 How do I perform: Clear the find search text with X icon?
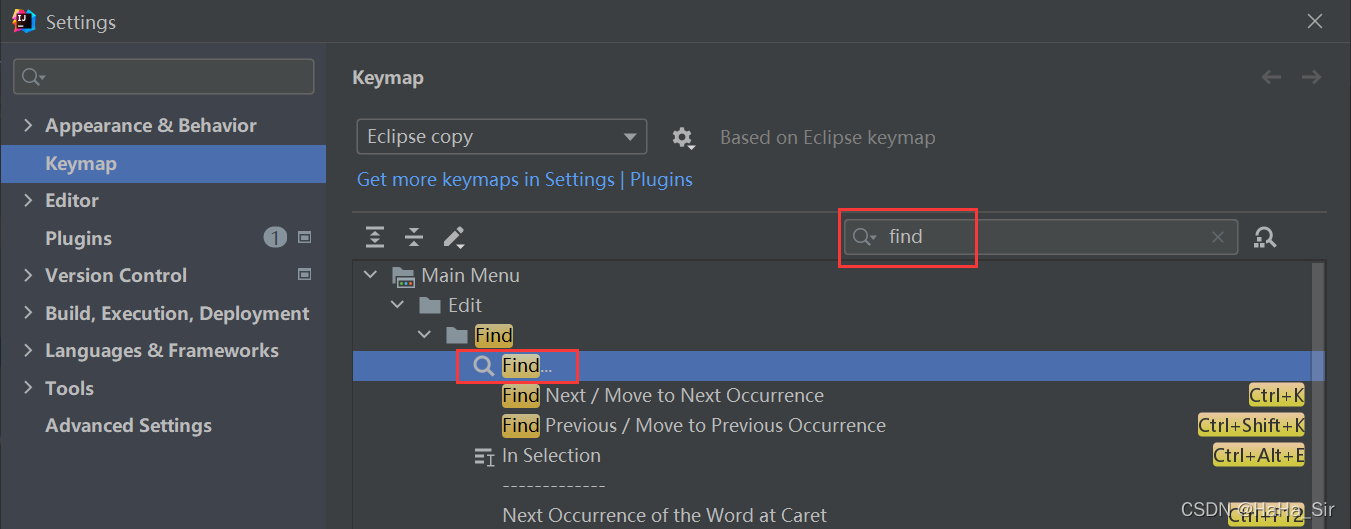(1217, 237)
